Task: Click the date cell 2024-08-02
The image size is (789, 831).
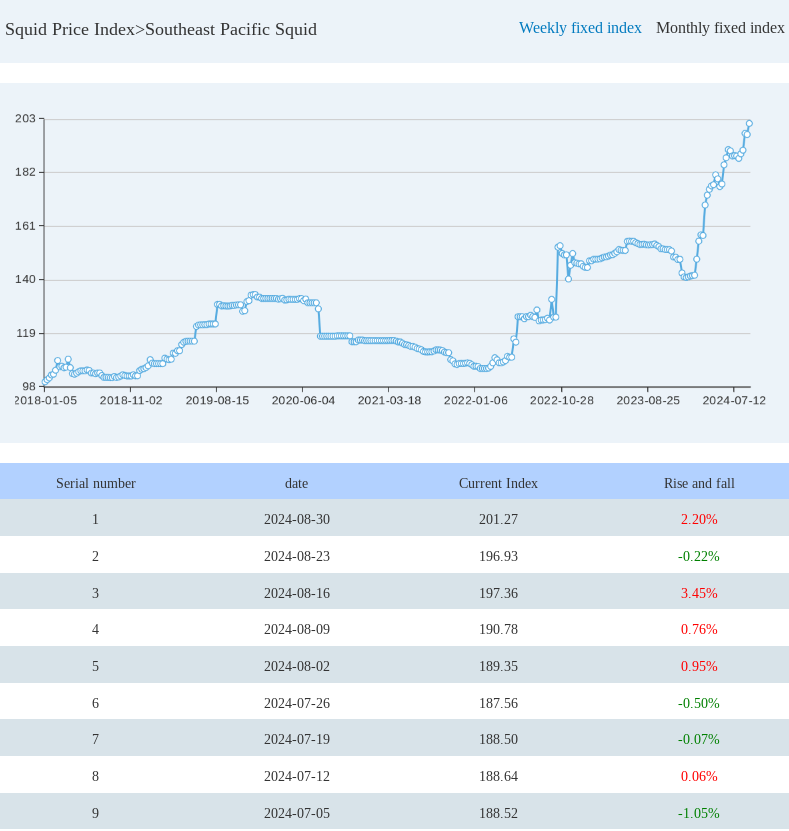Action: click(x=297, y=666)
